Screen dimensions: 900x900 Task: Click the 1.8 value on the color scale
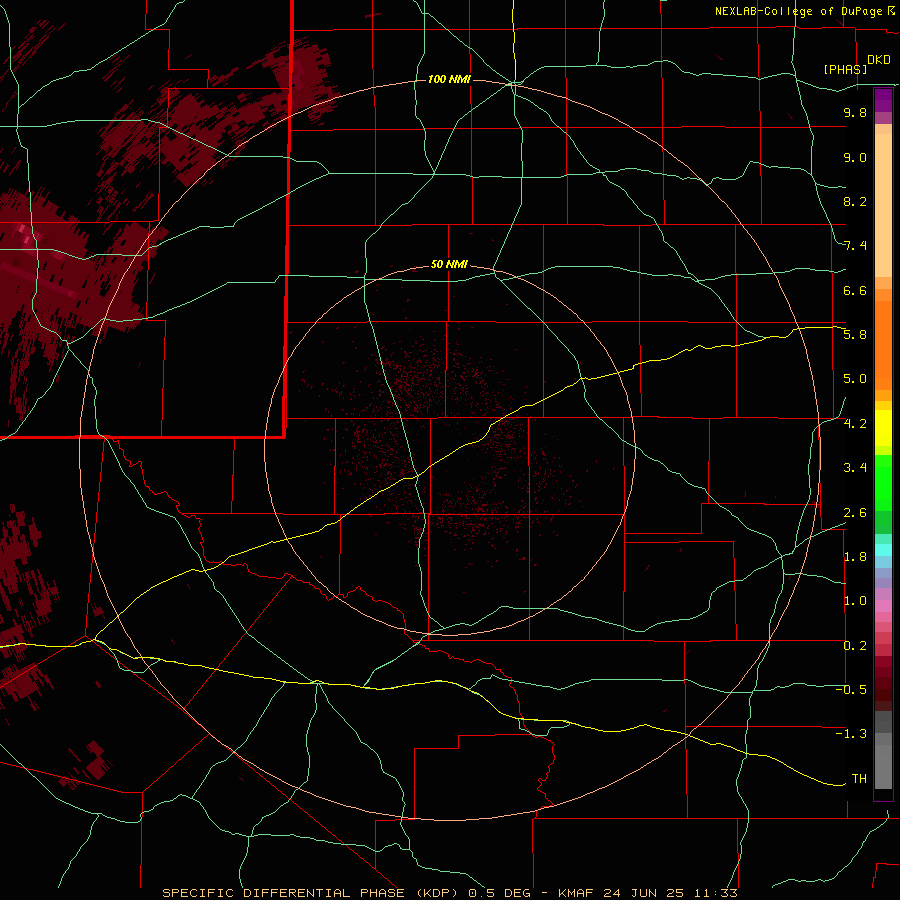(855, 557)
